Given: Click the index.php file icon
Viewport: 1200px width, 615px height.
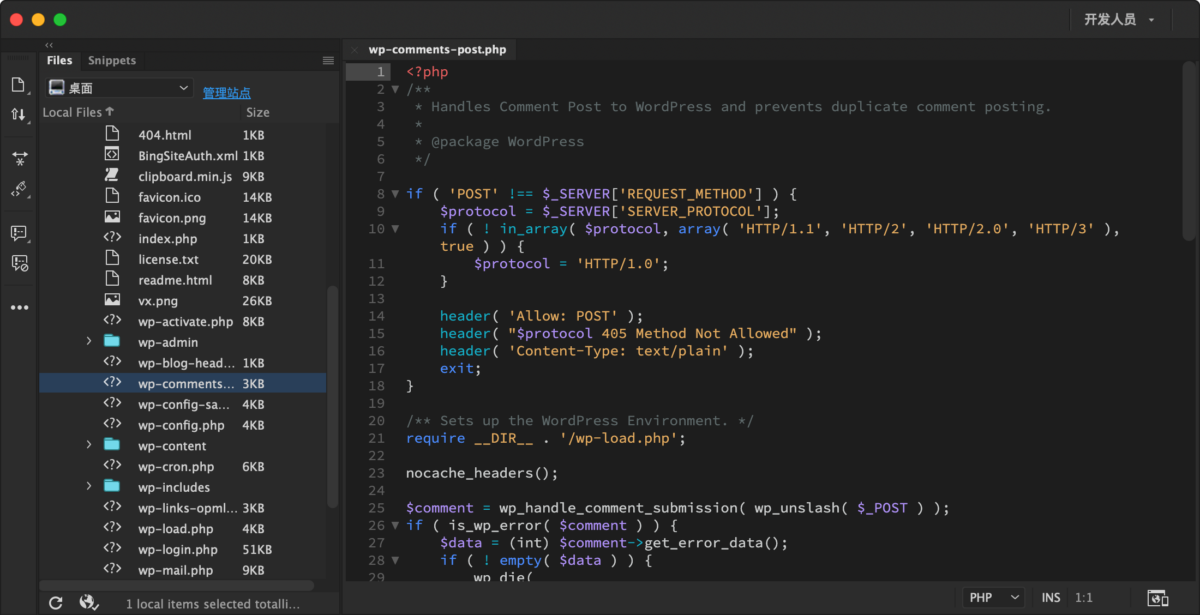Looking at the screenshot, I should click(x=113, y=238).
